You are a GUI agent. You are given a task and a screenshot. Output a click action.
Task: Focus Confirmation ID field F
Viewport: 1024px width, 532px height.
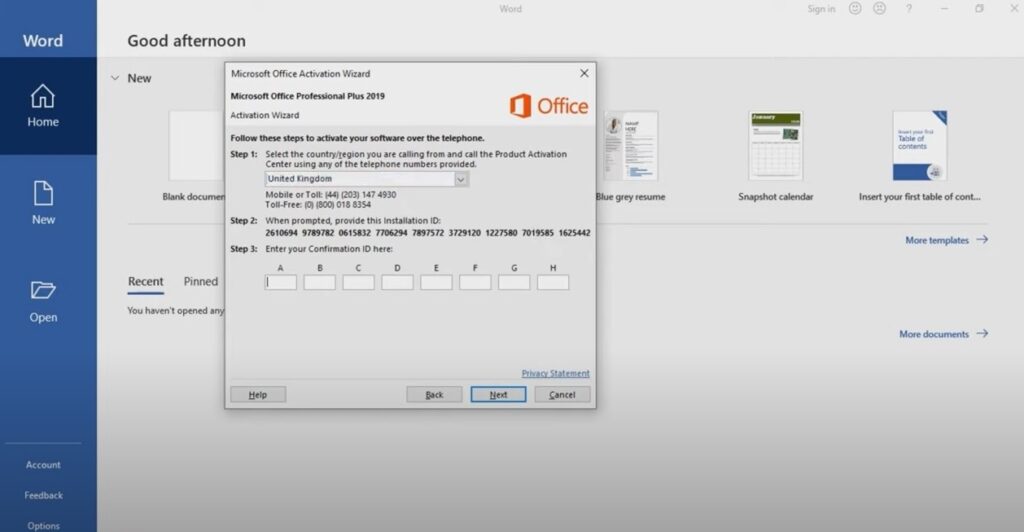[x=475, y=282]
